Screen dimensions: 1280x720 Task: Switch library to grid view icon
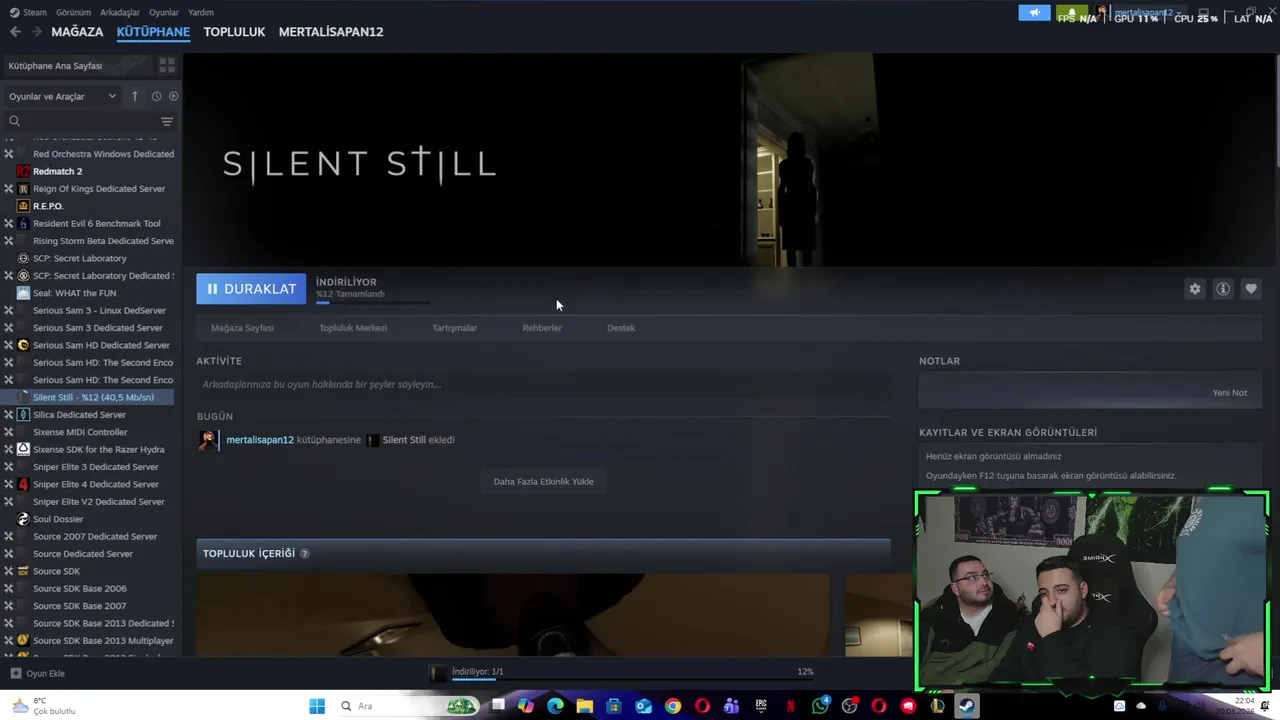coord(167,65)
